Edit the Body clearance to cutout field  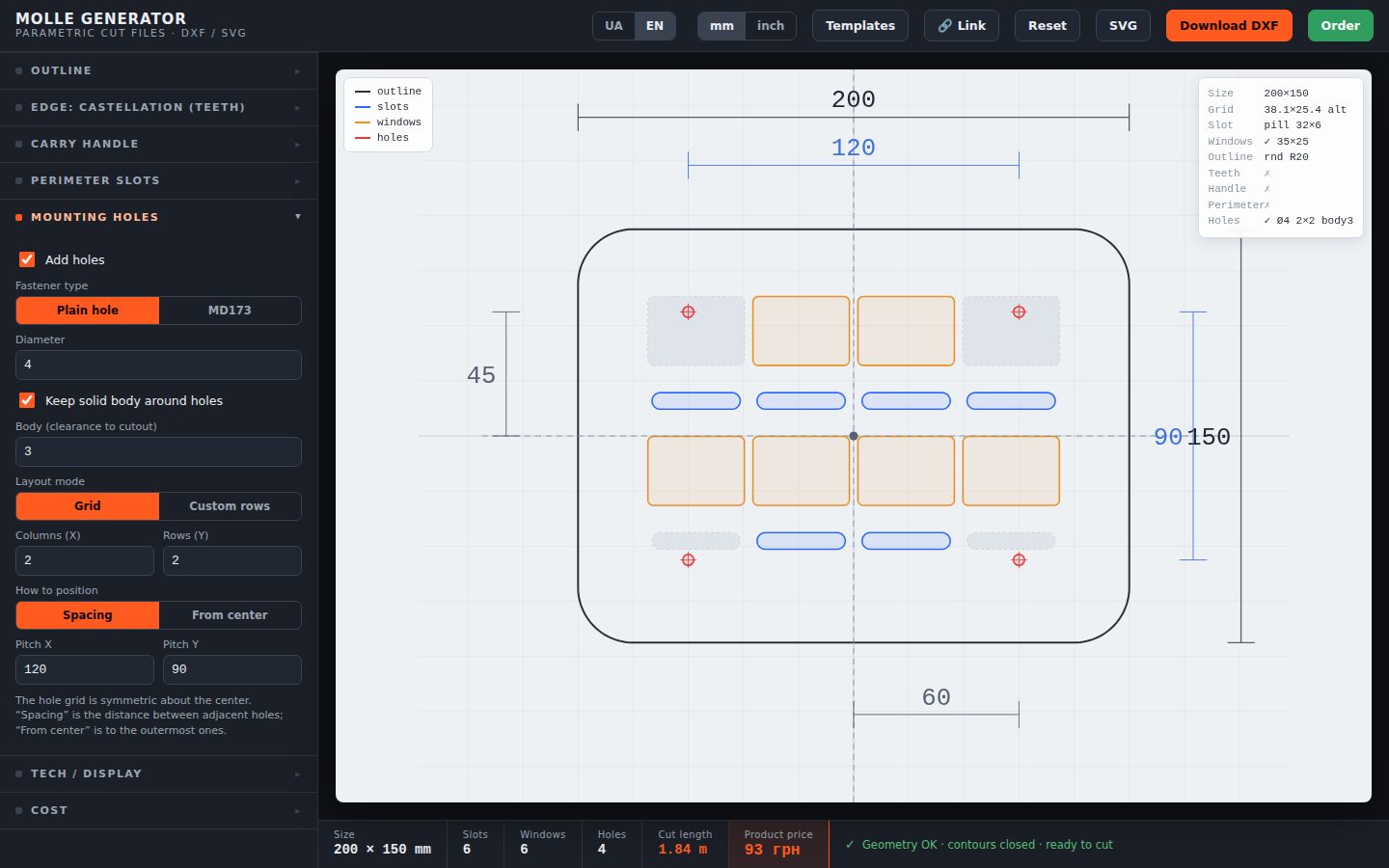click(x=158, y=451)
